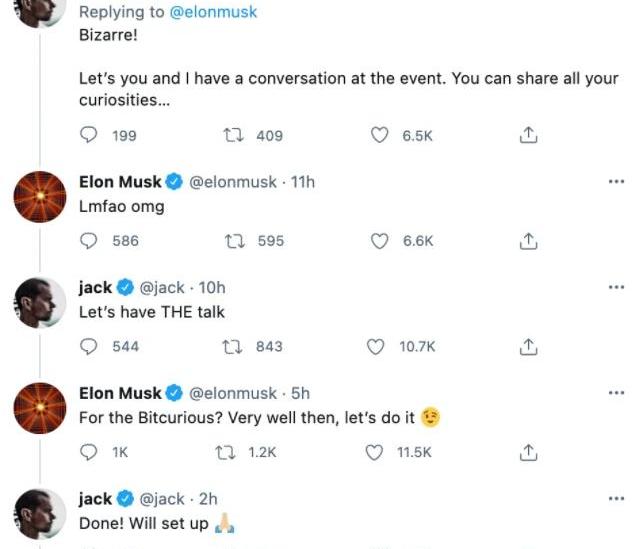642x549 pixels.
Task: Share the "For the Bitcurious?" tweet
Action: pos(529,452)
